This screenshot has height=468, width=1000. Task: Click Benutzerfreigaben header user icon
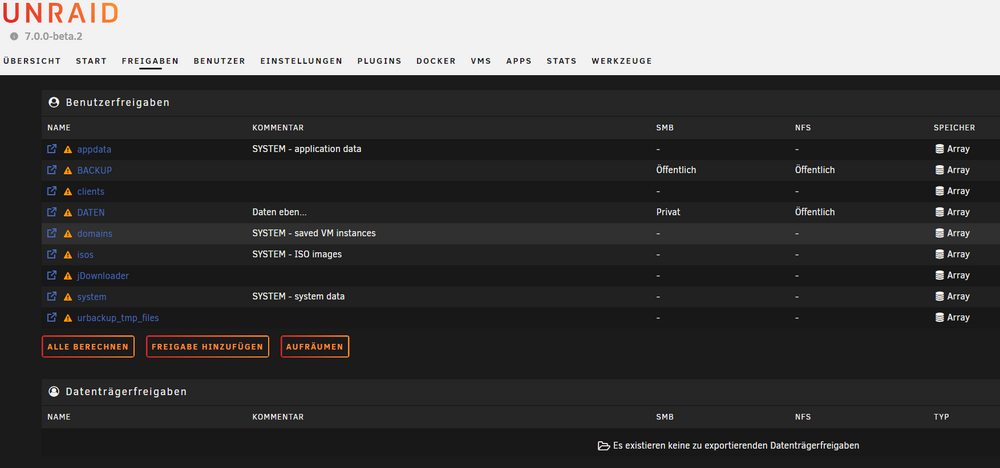point(54,102)
